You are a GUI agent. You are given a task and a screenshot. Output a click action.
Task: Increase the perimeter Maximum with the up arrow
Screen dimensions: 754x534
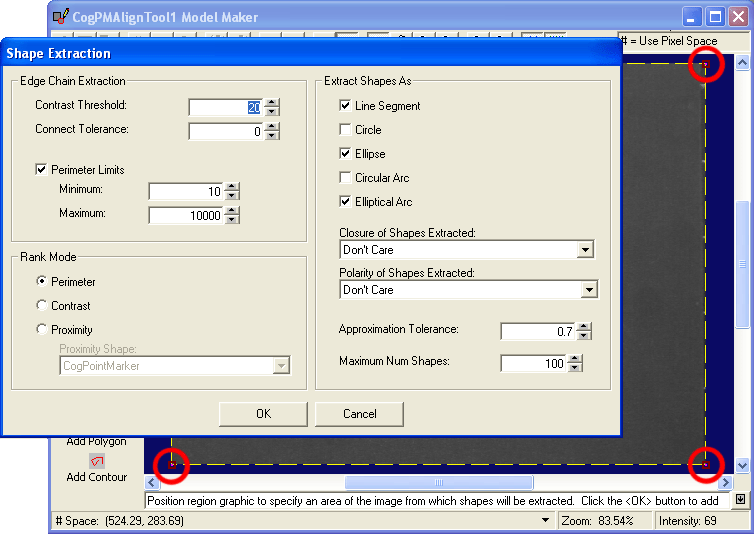[232, 211]
